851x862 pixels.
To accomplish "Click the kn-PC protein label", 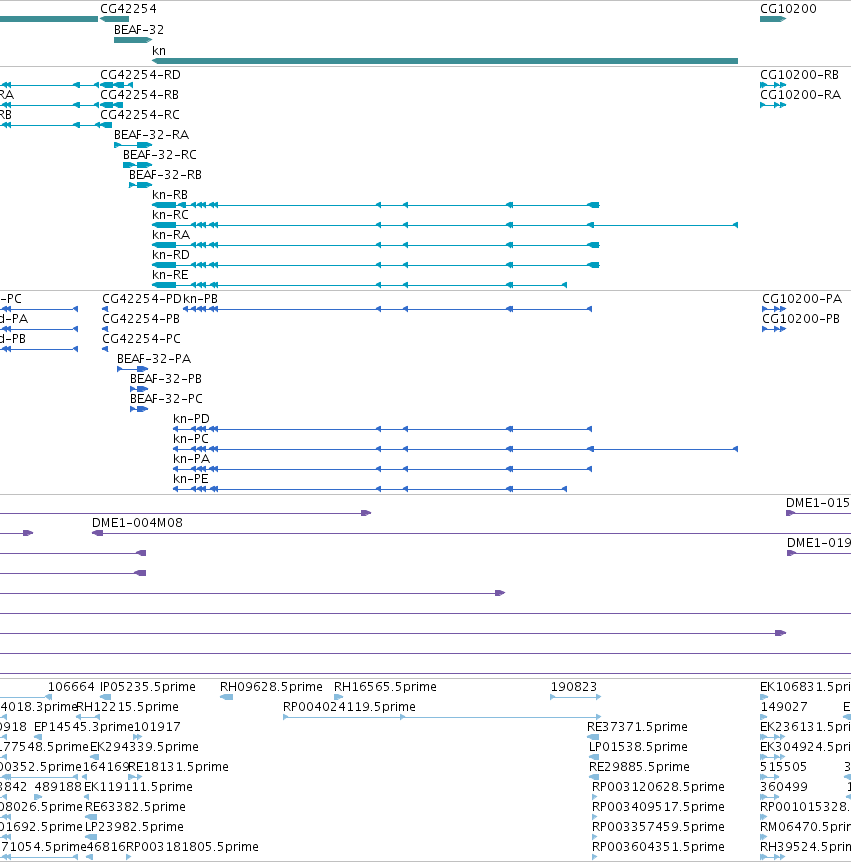I will pyautogui.click(x=191, y=439).
